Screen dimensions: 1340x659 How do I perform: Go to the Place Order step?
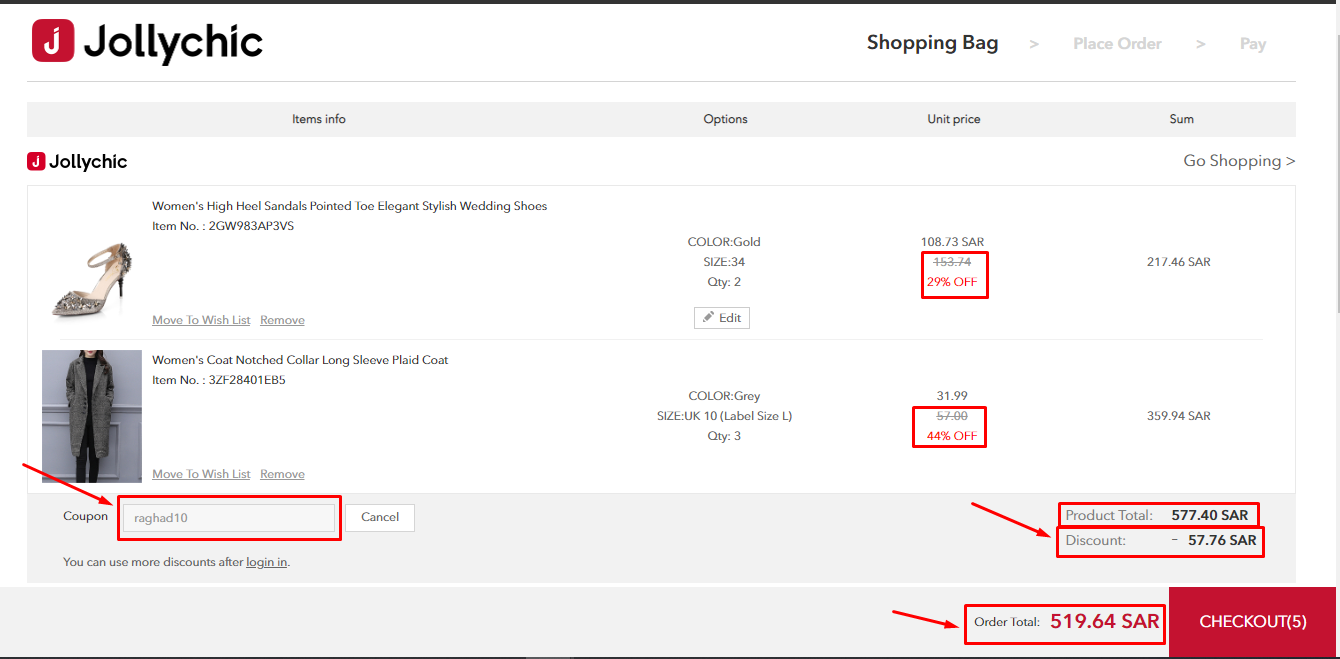pos(1117,44)
